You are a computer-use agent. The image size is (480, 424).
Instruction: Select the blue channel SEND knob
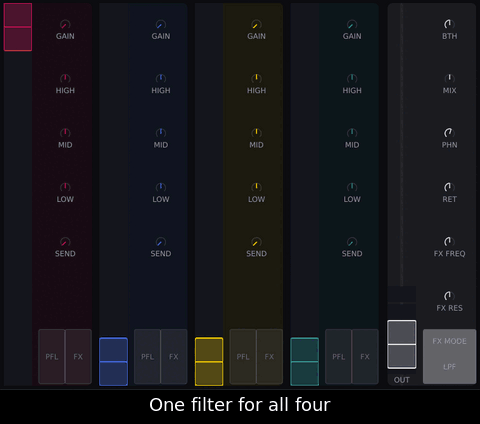tap(161, 242)
